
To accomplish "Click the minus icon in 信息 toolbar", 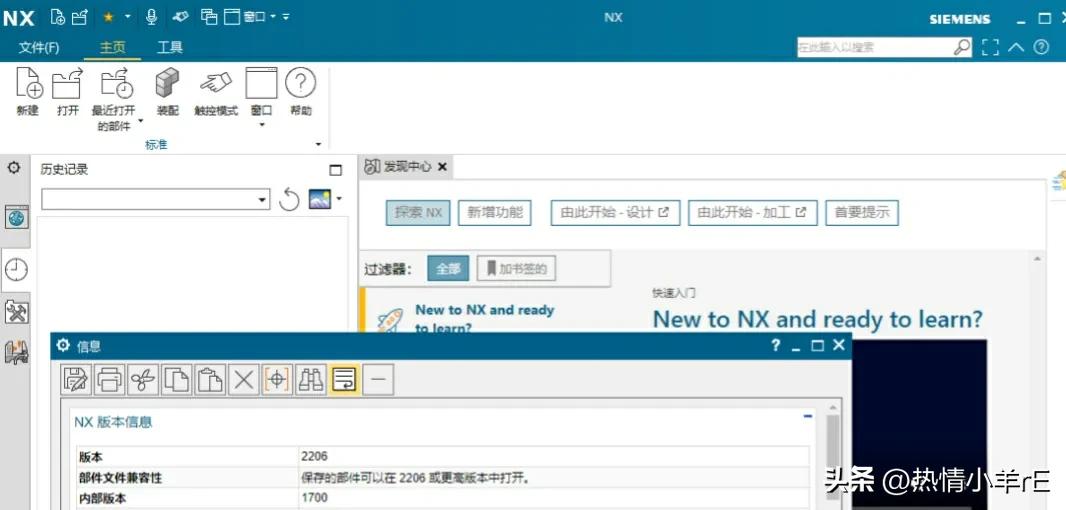I will (x=378, y=380).
